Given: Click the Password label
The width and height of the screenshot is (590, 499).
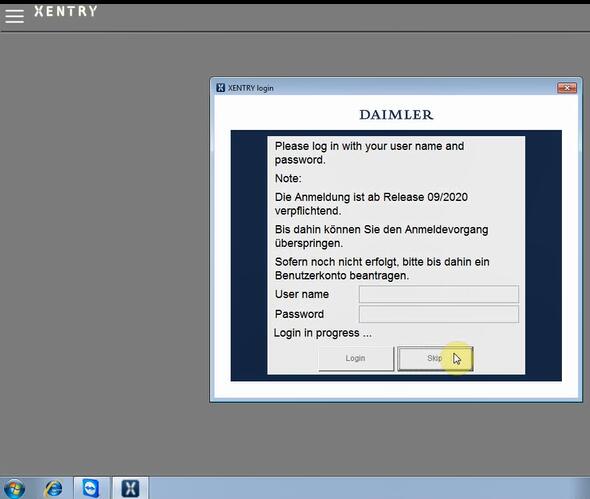Looking at the screenshot, I should (x=299, y=314).
